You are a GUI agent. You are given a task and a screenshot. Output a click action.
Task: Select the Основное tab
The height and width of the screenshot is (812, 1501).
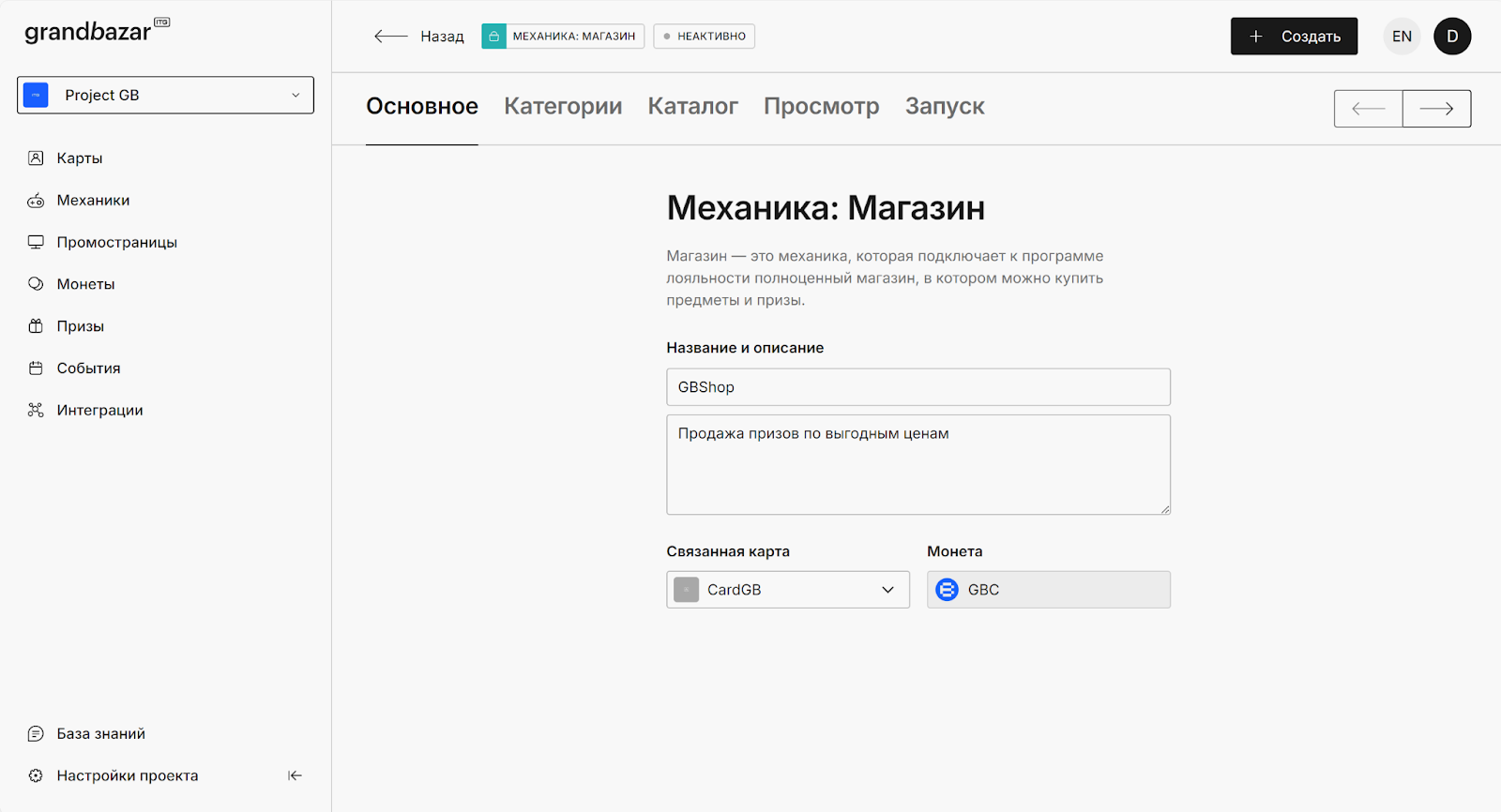(422, 107)
